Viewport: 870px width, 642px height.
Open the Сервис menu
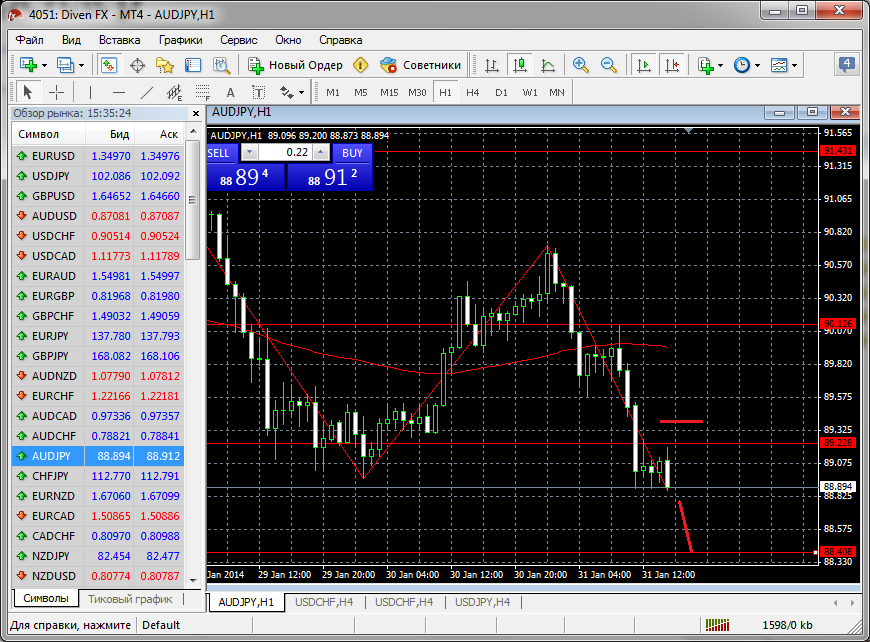[239, 40]
